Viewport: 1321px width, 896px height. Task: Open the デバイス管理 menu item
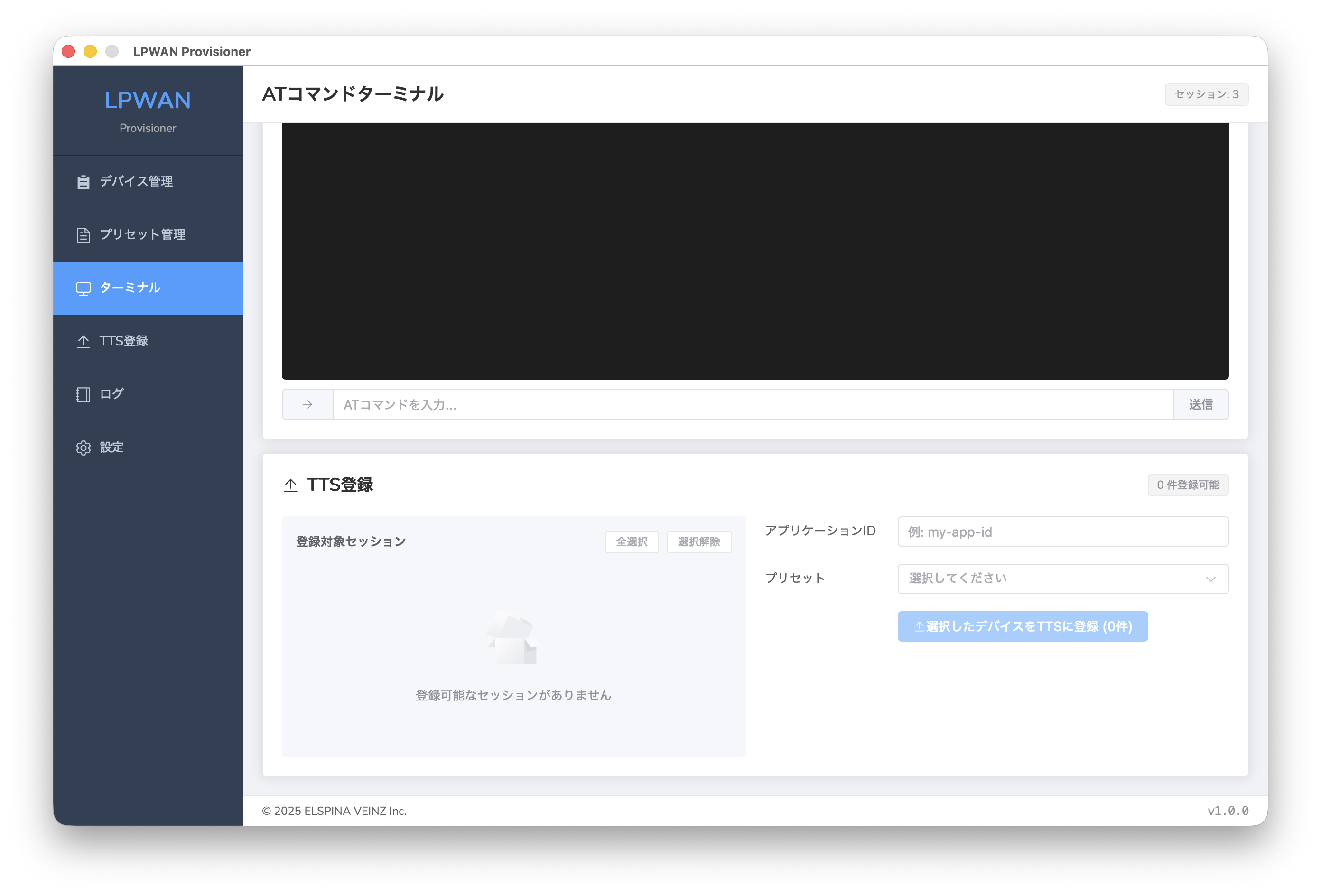pyautogui.click(x=137, y=181)
